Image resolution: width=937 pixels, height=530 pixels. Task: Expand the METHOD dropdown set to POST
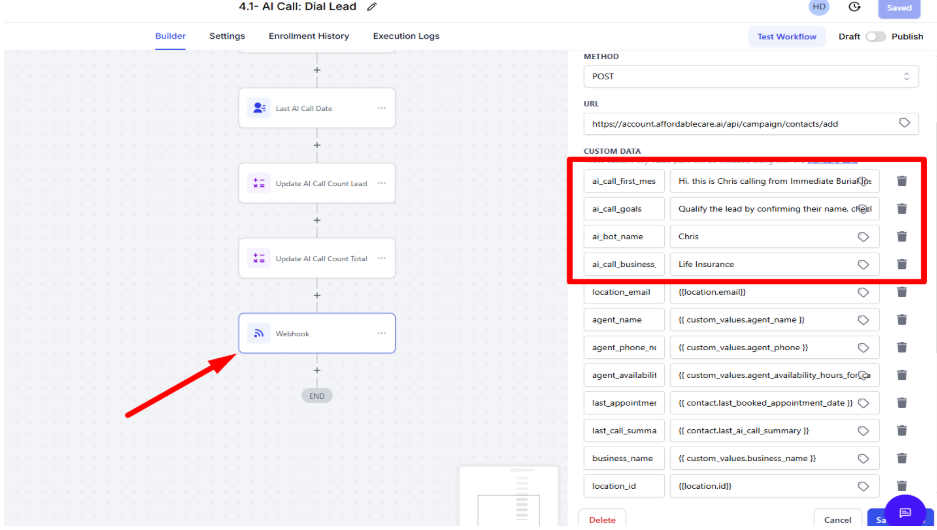tap(751, 77)
